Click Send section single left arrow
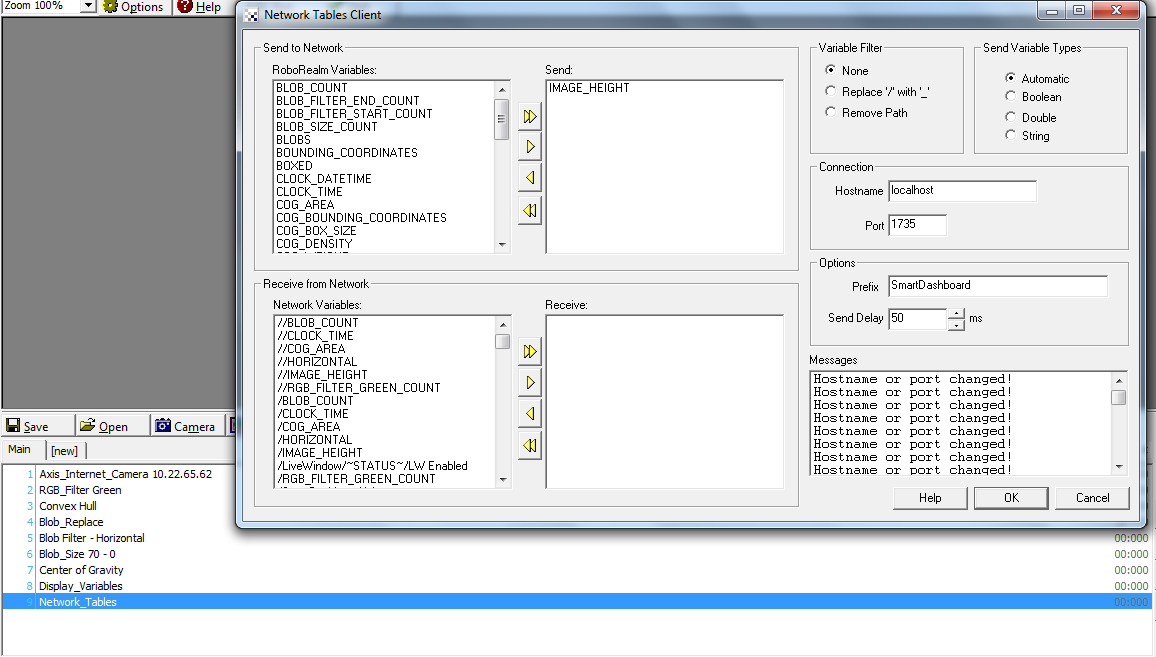This screenshot has width=1156, height=657. click(x=529, y=178)
